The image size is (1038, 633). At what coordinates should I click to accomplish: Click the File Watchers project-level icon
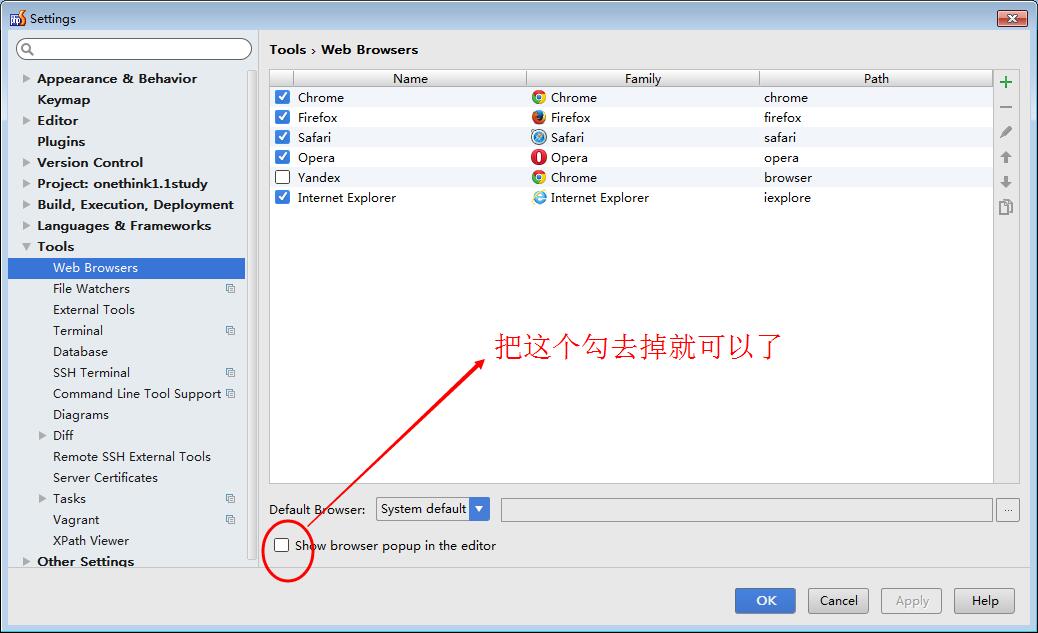click(x=230, y=289)
